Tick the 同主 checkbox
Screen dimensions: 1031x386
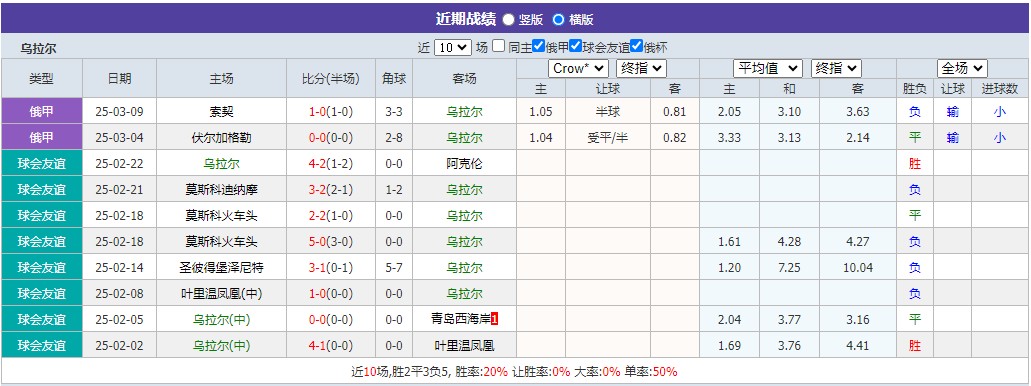pyautogui.click(x=499, y=46)
